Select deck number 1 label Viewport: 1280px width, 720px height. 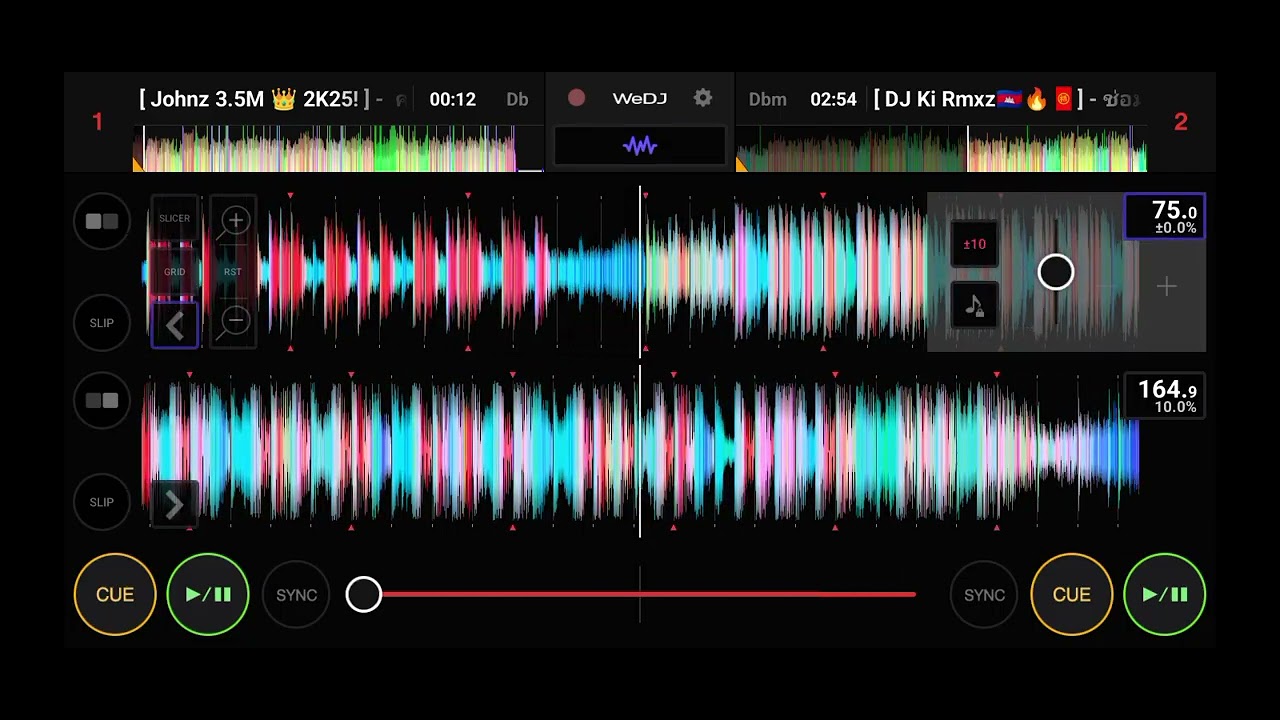(97, 122)
